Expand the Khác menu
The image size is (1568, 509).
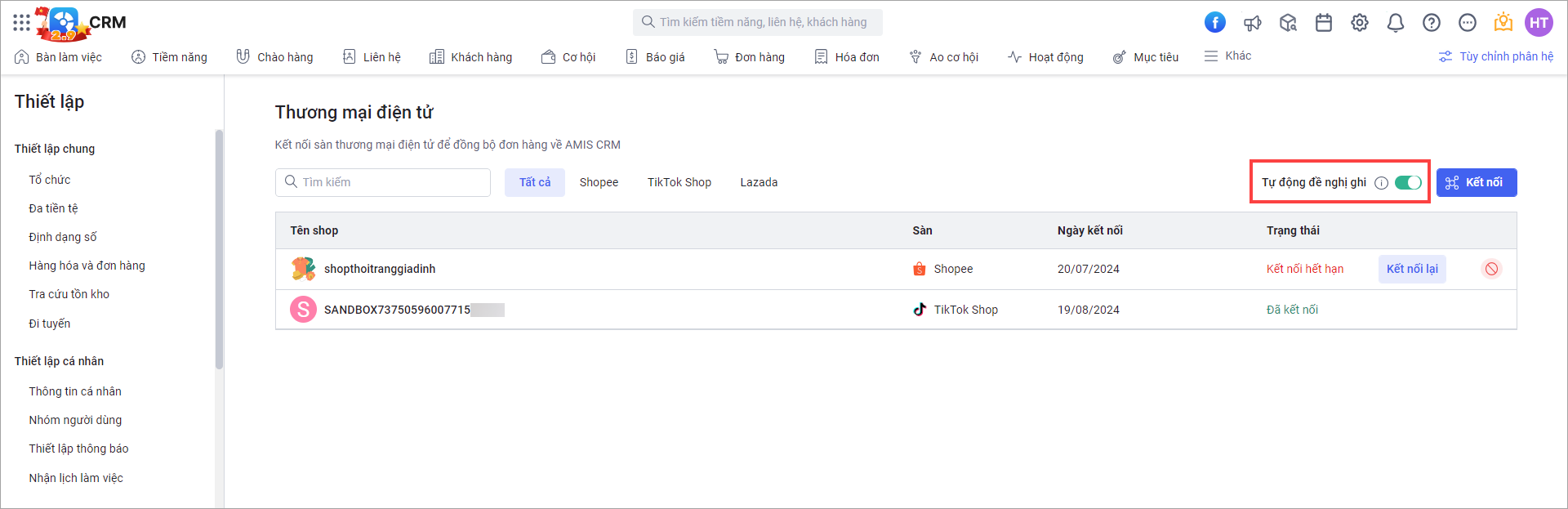pos(1227,56)
